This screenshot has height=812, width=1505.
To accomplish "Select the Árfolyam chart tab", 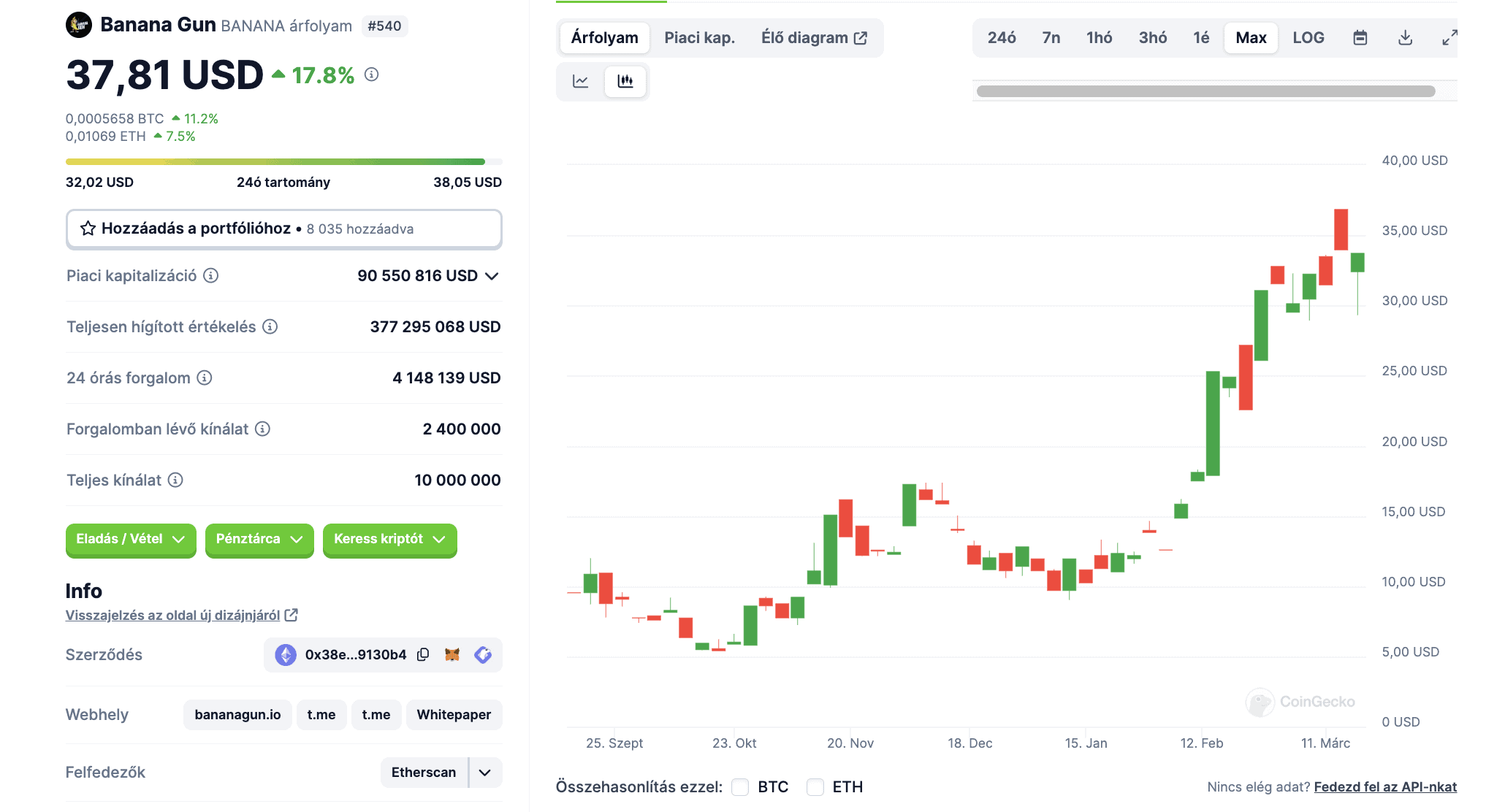I will (x=605, y=38).
